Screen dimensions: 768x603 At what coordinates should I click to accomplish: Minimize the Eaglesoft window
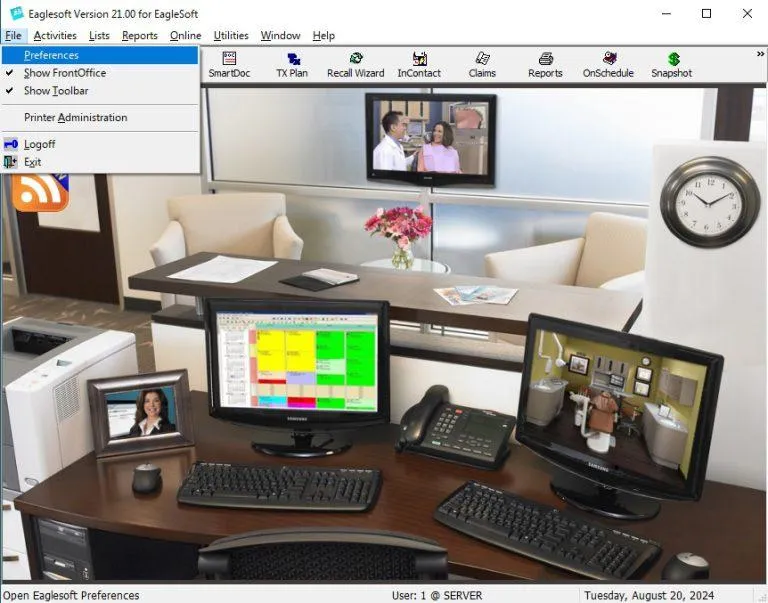click(666, 13)
